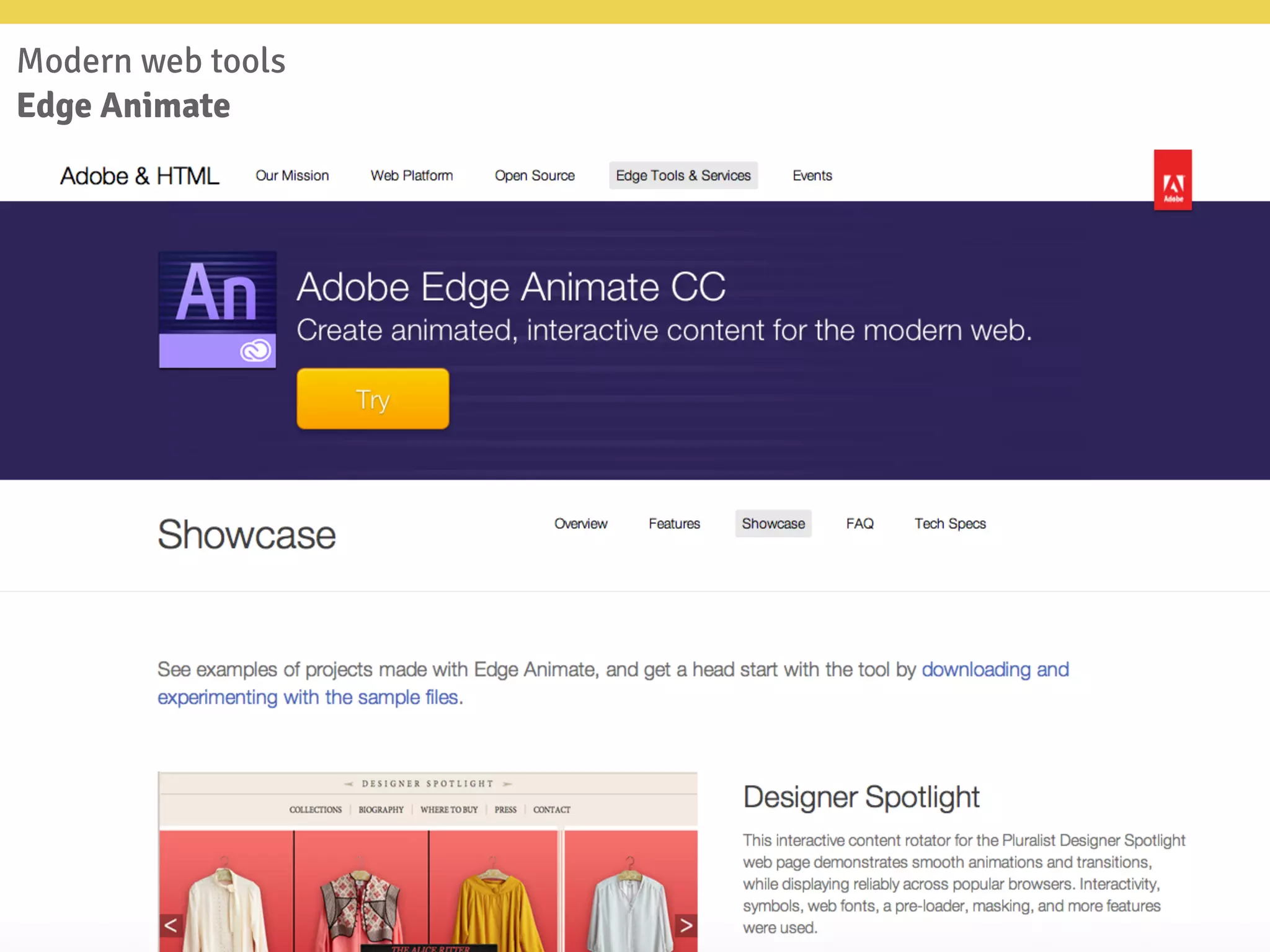Switch to the Overview tab
Image resolution: width=1270 pixels, height=952 pixels.
coord(581,524)
